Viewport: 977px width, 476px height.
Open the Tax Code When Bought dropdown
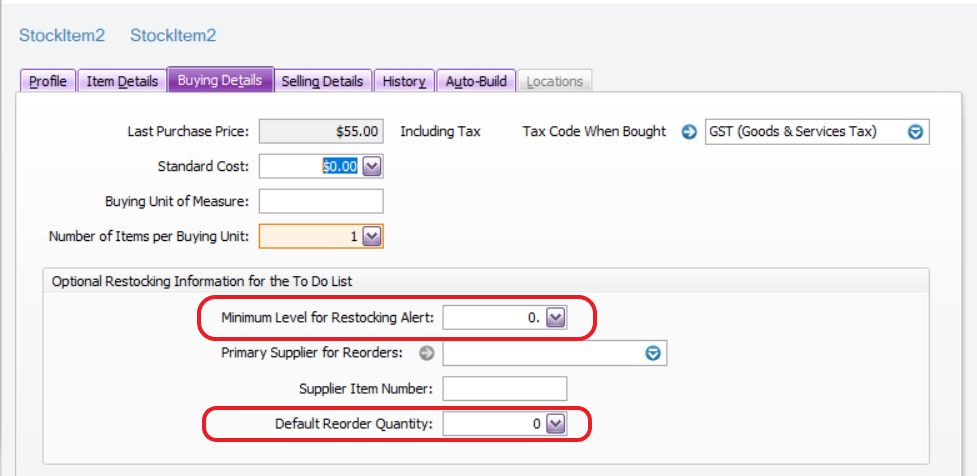tap(915, 132)
